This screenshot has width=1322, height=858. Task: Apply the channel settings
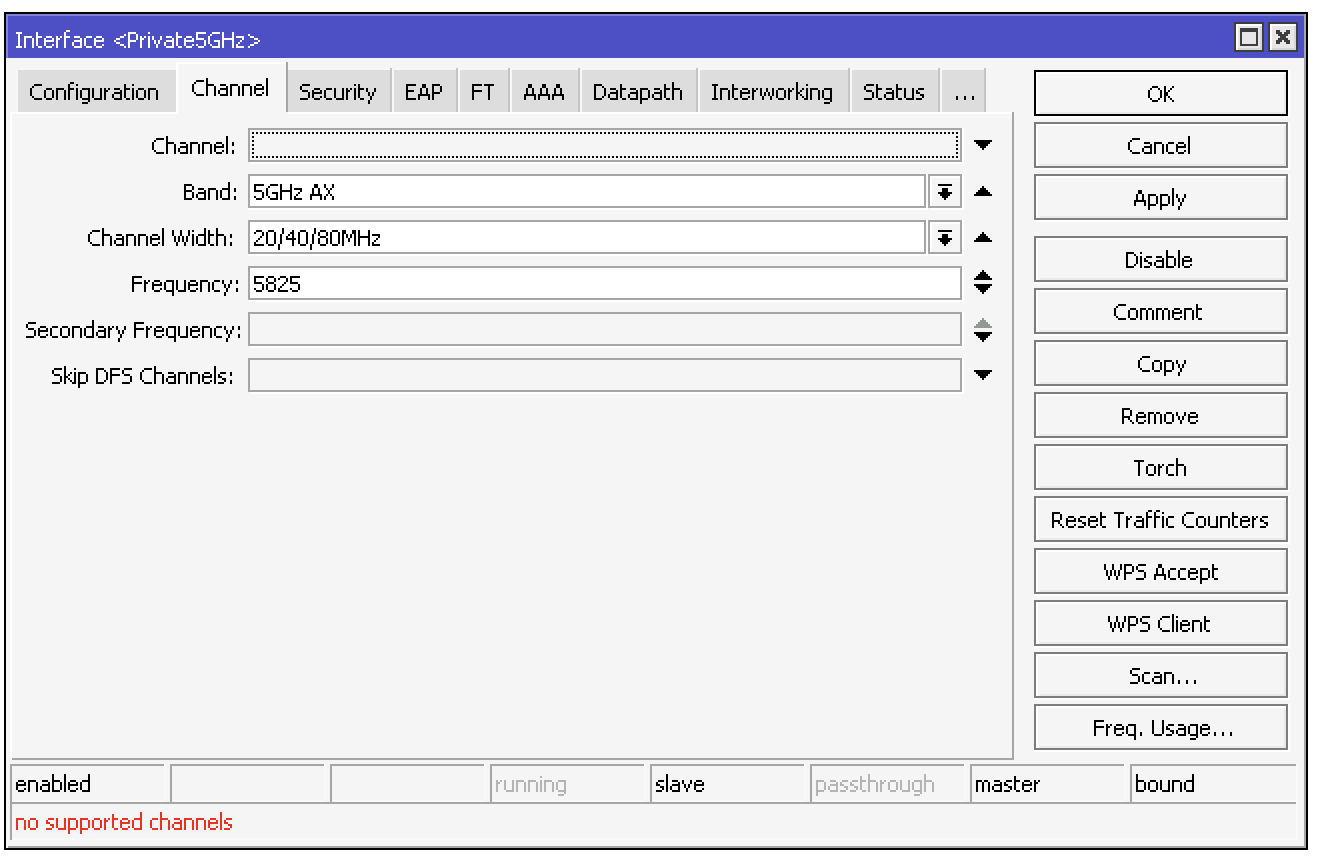[x=1159, y=197]
